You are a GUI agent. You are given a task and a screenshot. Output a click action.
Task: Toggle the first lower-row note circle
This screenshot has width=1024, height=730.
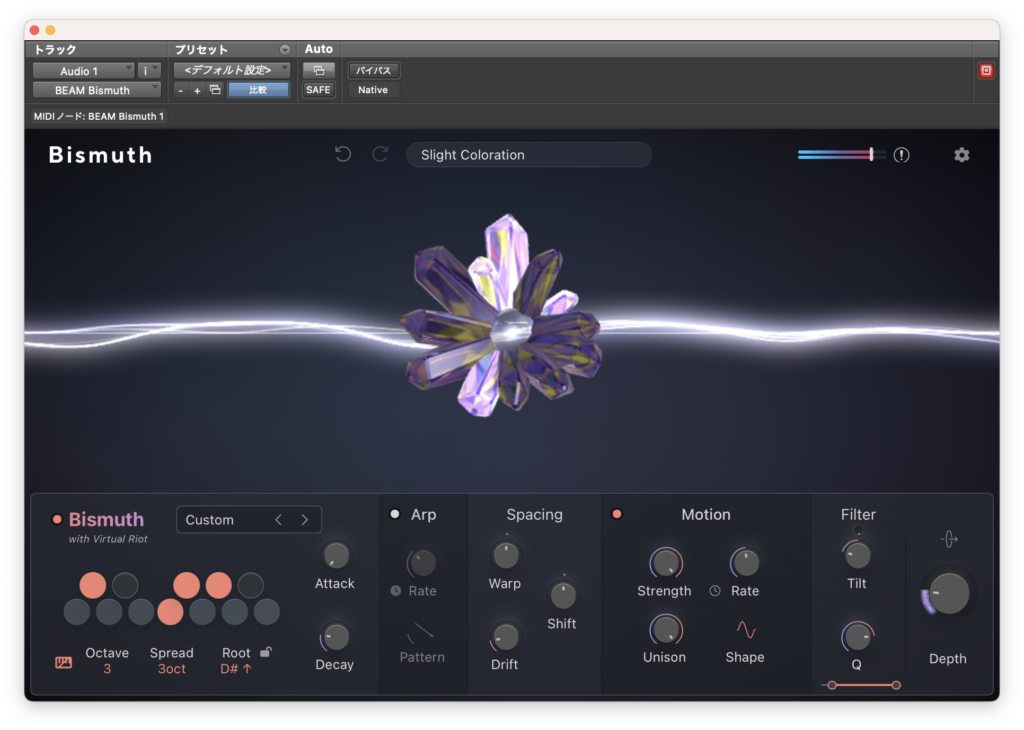point(77,612)
